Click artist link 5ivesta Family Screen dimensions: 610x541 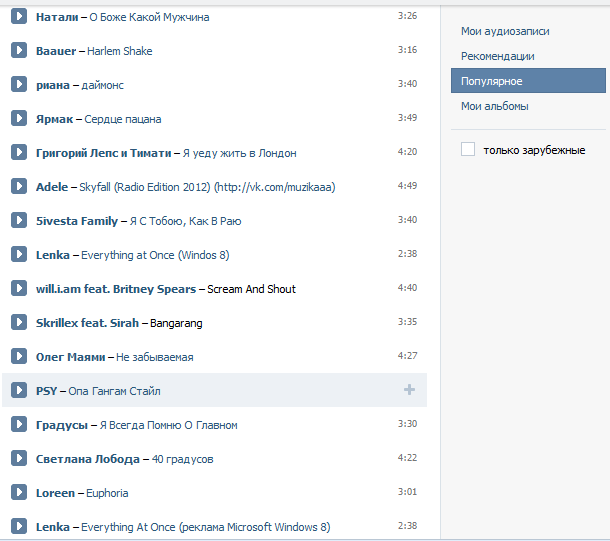pyautogui.click(x=77, y=221)
